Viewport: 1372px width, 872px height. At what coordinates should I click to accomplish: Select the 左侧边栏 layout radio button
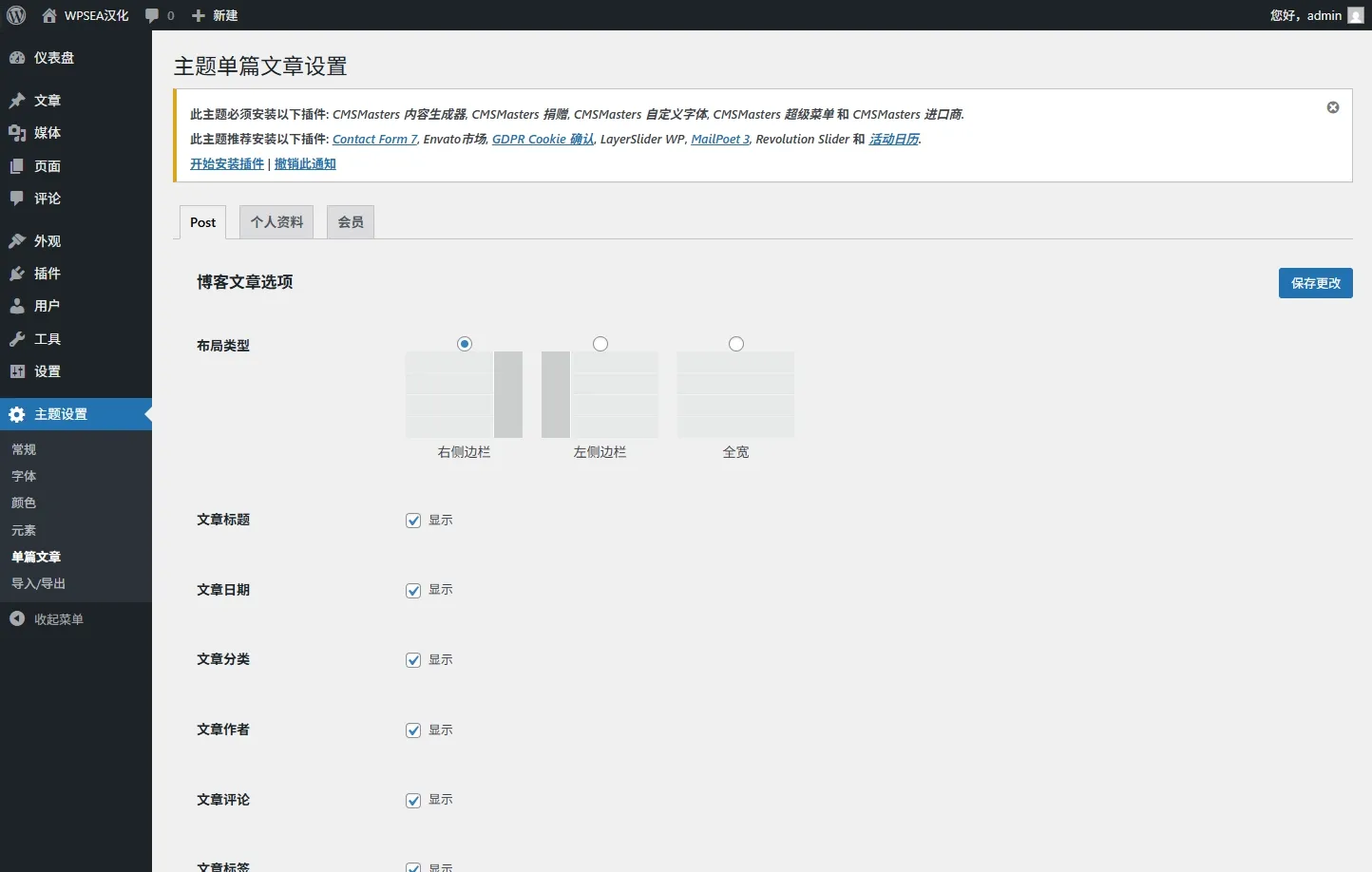600,344
